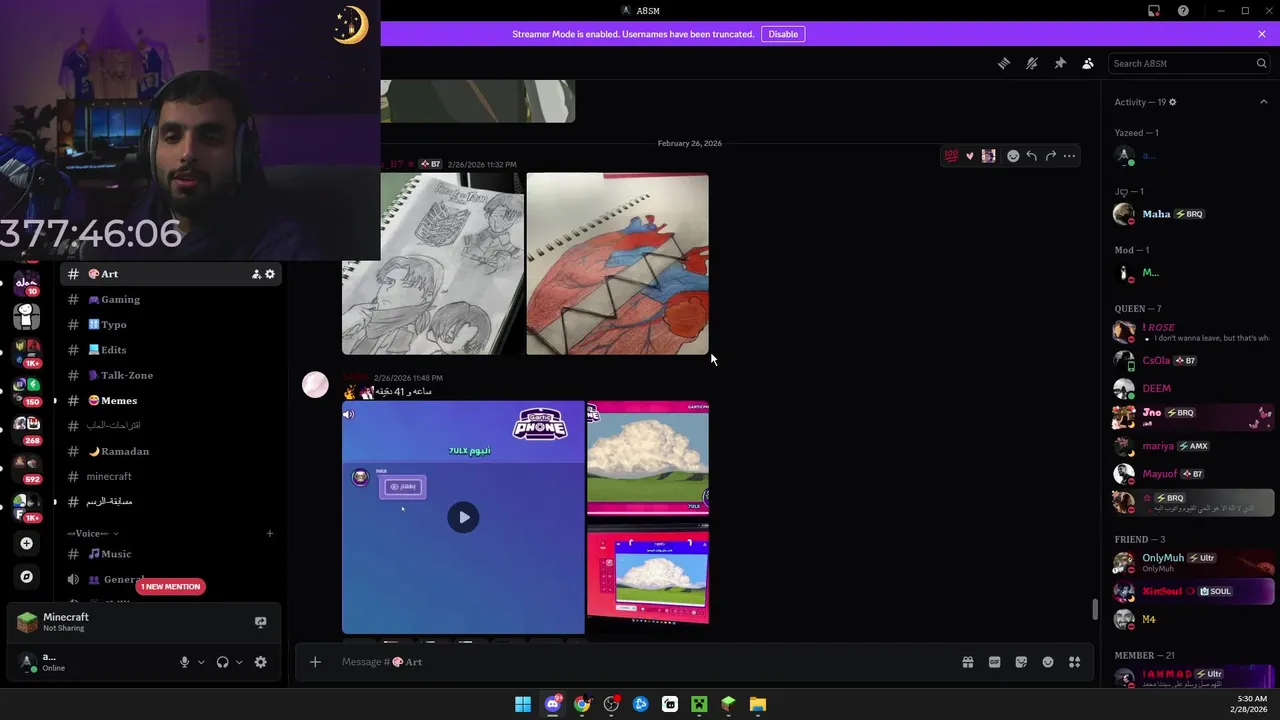The height and width of the screenshot is (720, 1280).
Task: Open the Edits channel
Action: 170,350
